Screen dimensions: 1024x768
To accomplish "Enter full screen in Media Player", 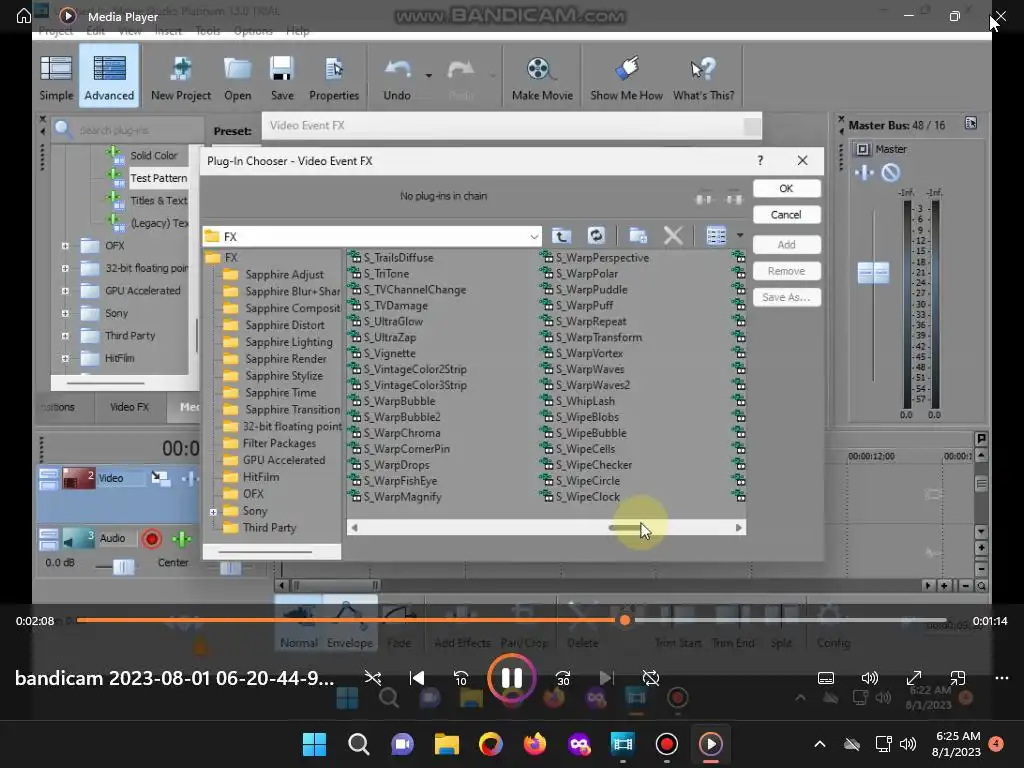I will pos(914,679).
